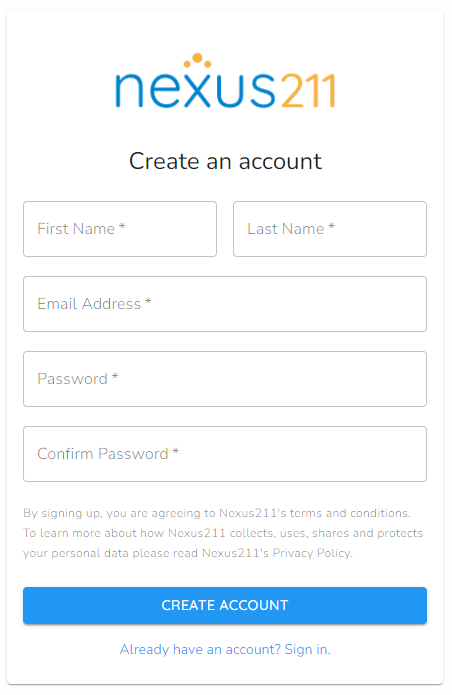Click the To learn more disclaimer line
The width and height of the screenshot is (452, 695).
[223, 533]
